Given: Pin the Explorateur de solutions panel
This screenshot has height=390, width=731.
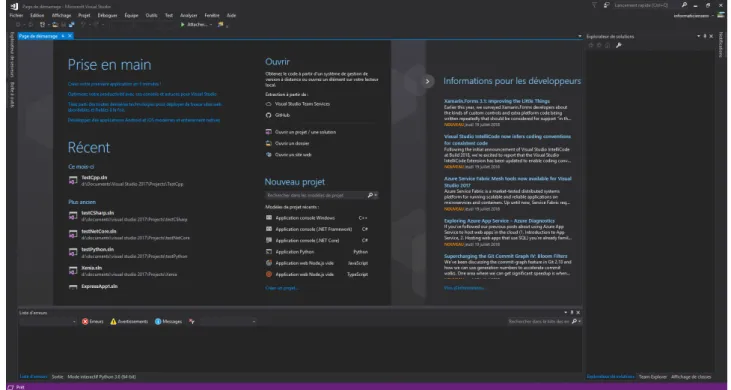Looking at the screenshot, I should tap(705, 36).
